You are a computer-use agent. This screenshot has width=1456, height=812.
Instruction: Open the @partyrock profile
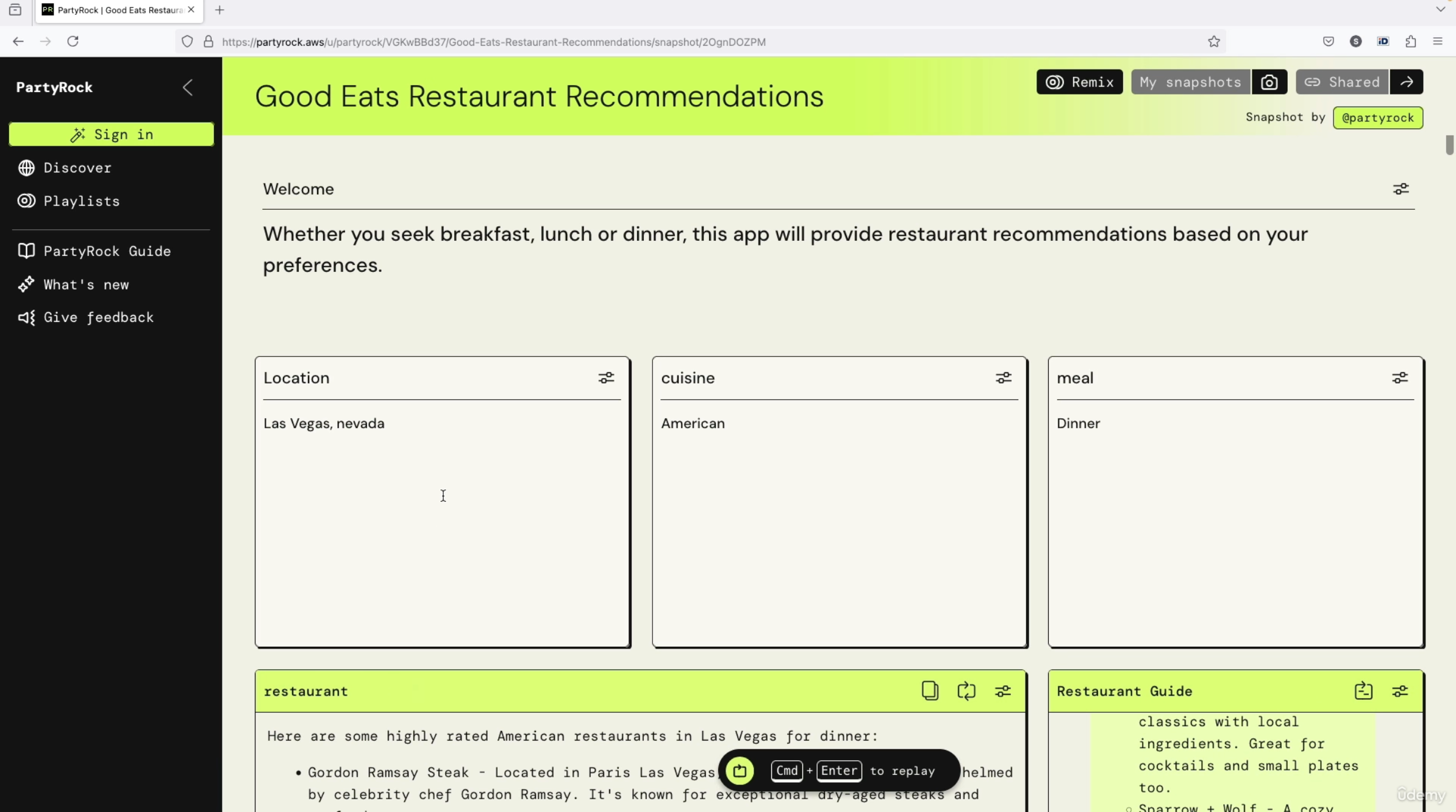[x=1378, y=118]
